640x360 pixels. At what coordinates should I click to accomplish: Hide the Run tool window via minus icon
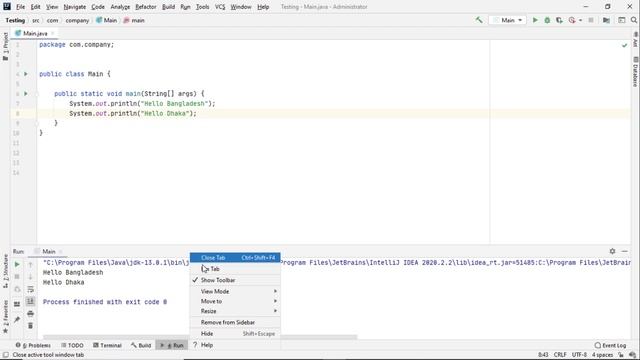click(624, 251)
